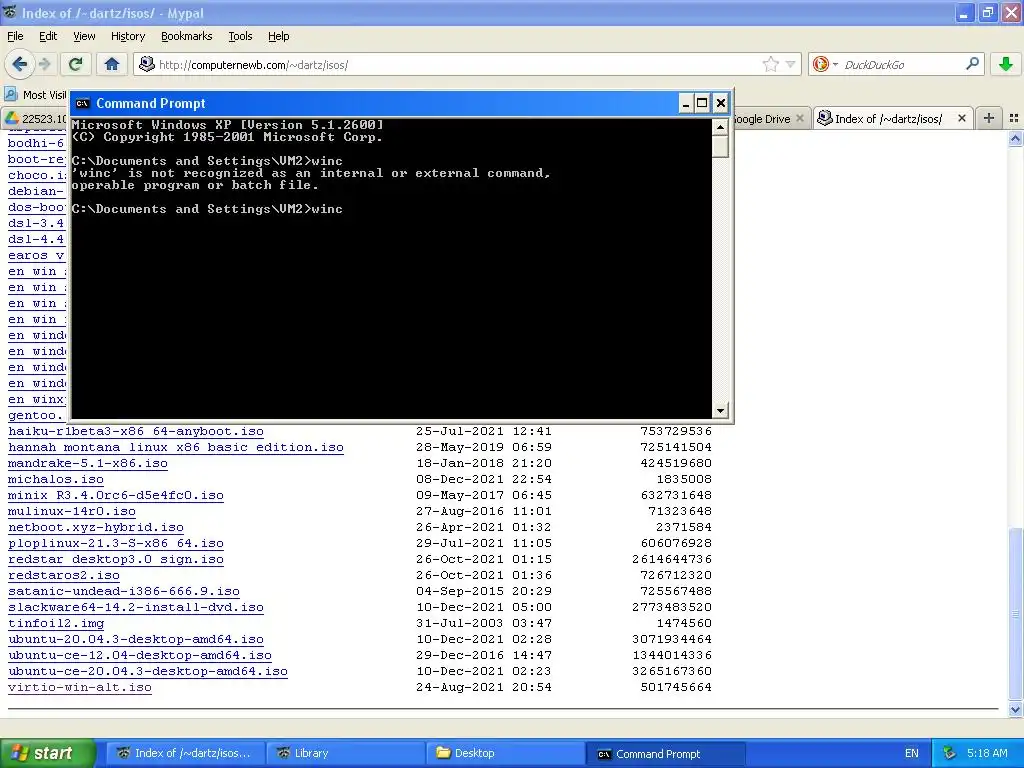Bookmark this page with star icon
1024x768 pixels.
point(771,64)
